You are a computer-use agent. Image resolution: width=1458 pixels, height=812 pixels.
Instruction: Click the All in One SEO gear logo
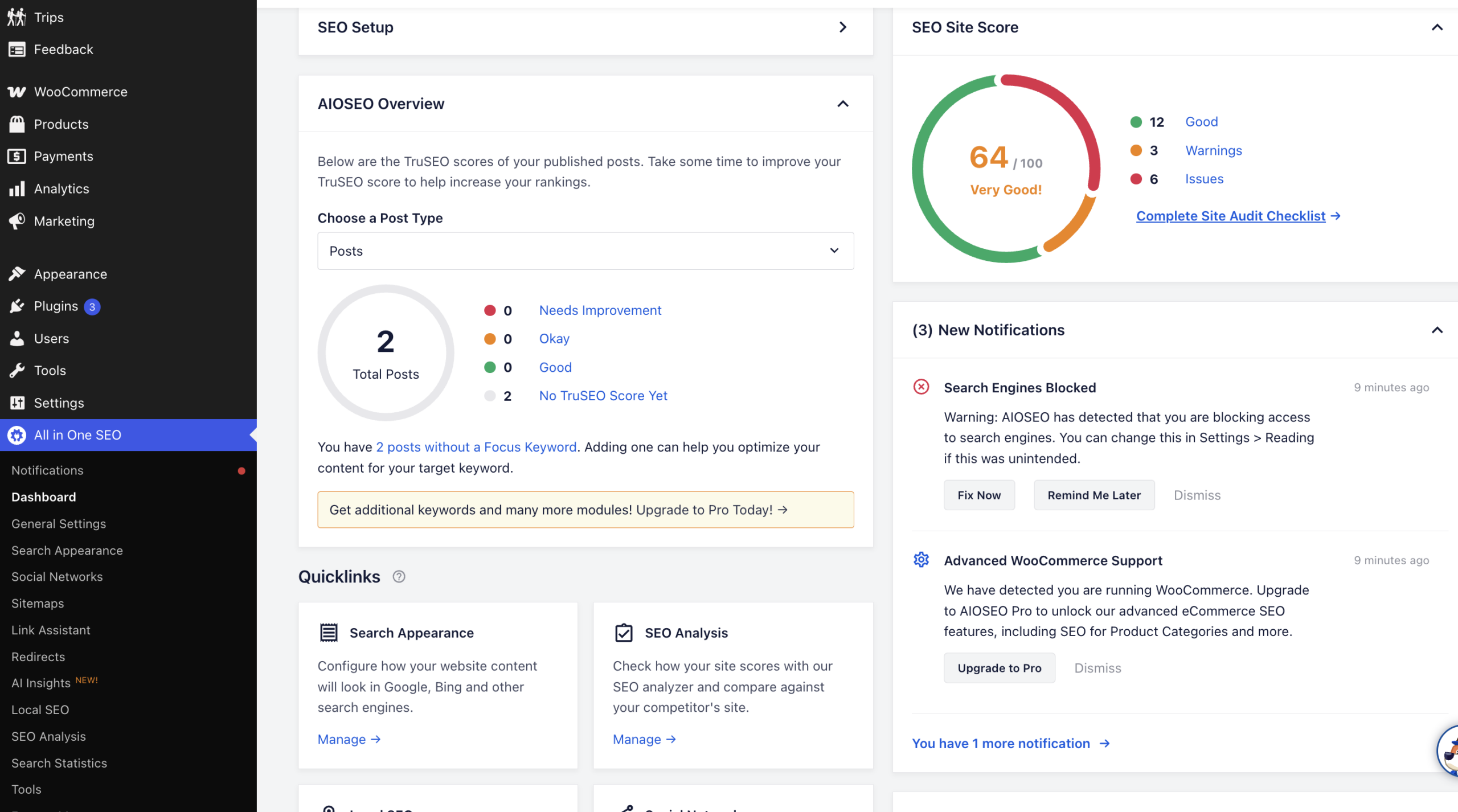tap(17, 434)
